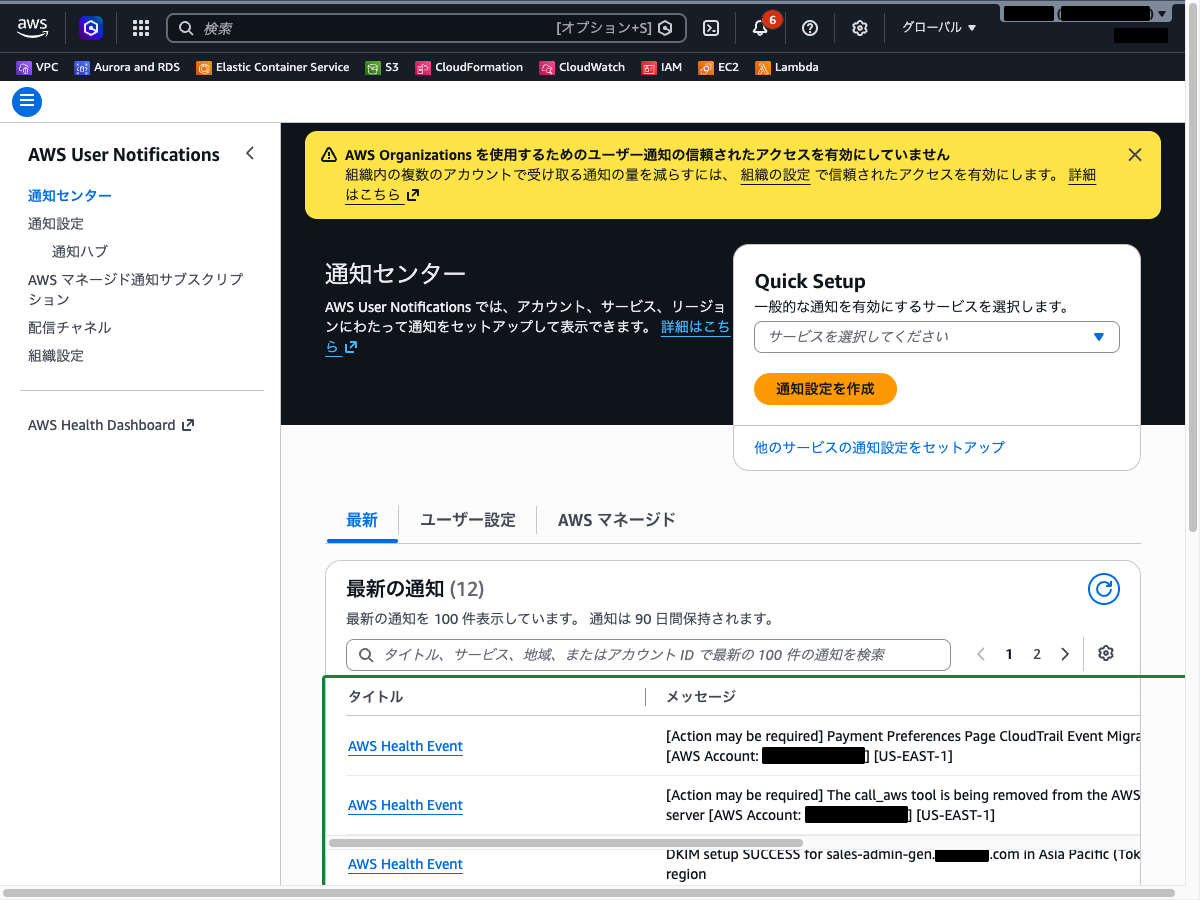Open the Aurora and RDS shortcut

(127, 67)
